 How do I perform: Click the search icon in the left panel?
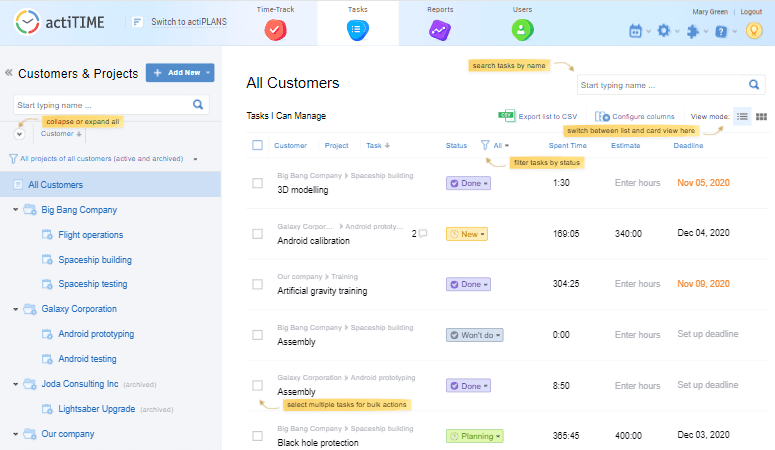[x=198, y=105]
